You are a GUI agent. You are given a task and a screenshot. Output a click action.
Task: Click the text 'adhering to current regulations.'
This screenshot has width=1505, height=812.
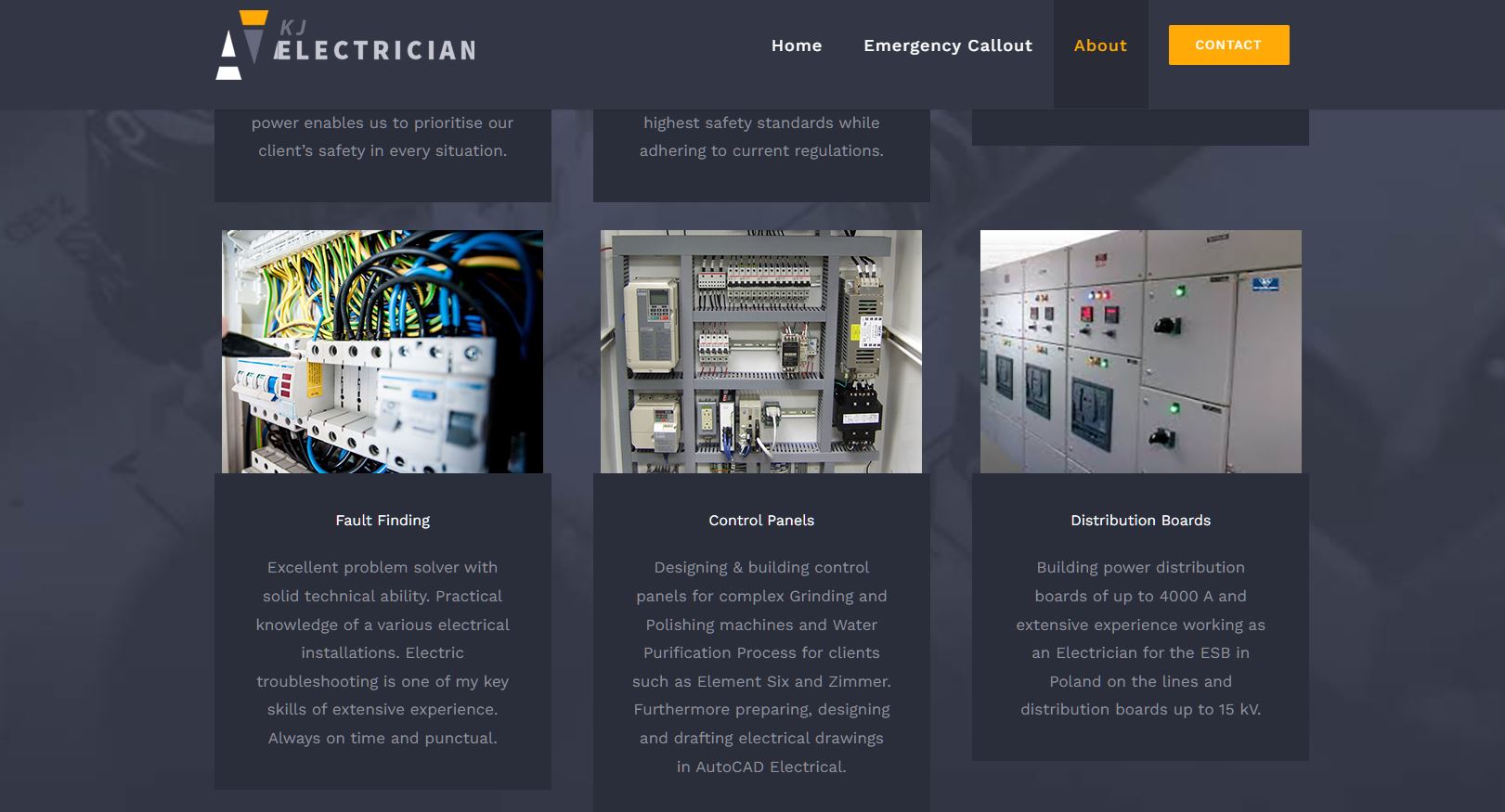click(x=761, y=150)
